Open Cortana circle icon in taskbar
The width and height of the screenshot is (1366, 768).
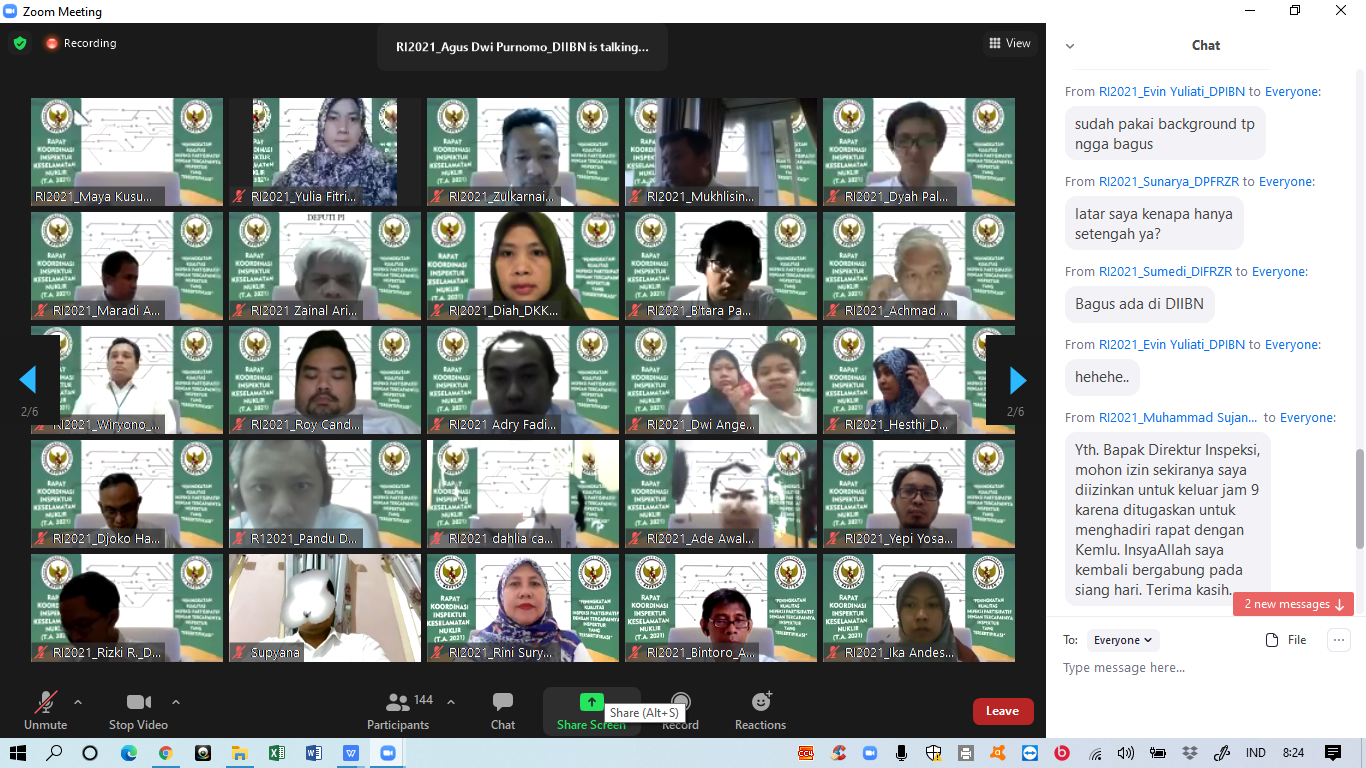tap(90, 753)
